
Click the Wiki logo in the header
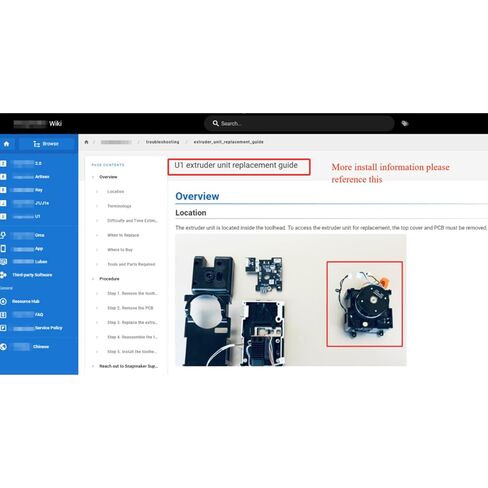point(38,124)
